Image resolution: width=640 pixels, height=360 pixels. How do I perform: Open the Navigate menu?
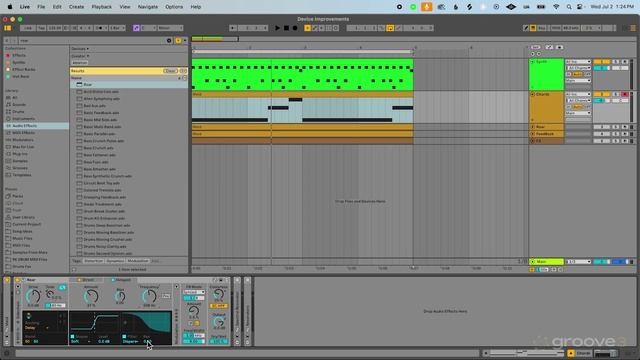pyautogui.click(x=148, y=7)
